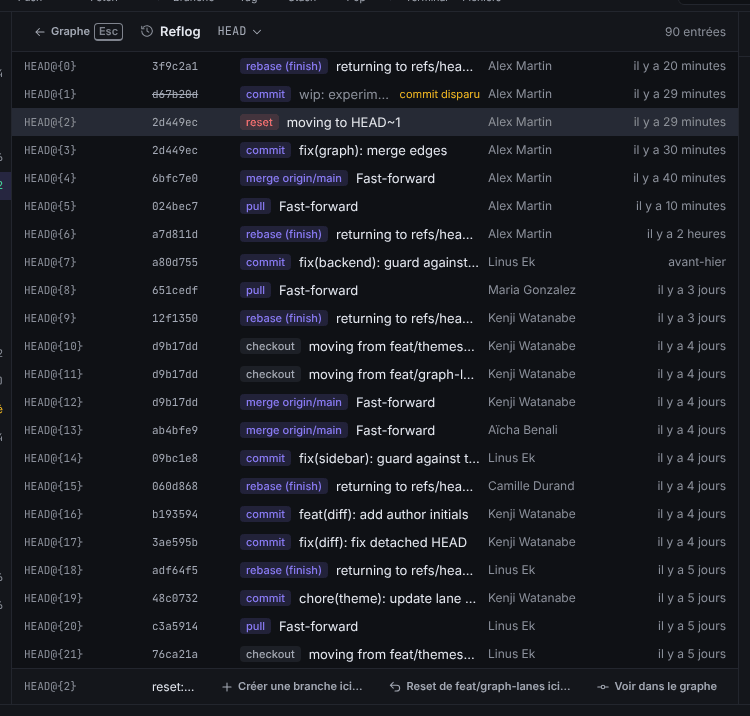Click merge origin/main tag on HEAD@{12}
Screen dimensions: 750x716
click(x=294, y=402)
